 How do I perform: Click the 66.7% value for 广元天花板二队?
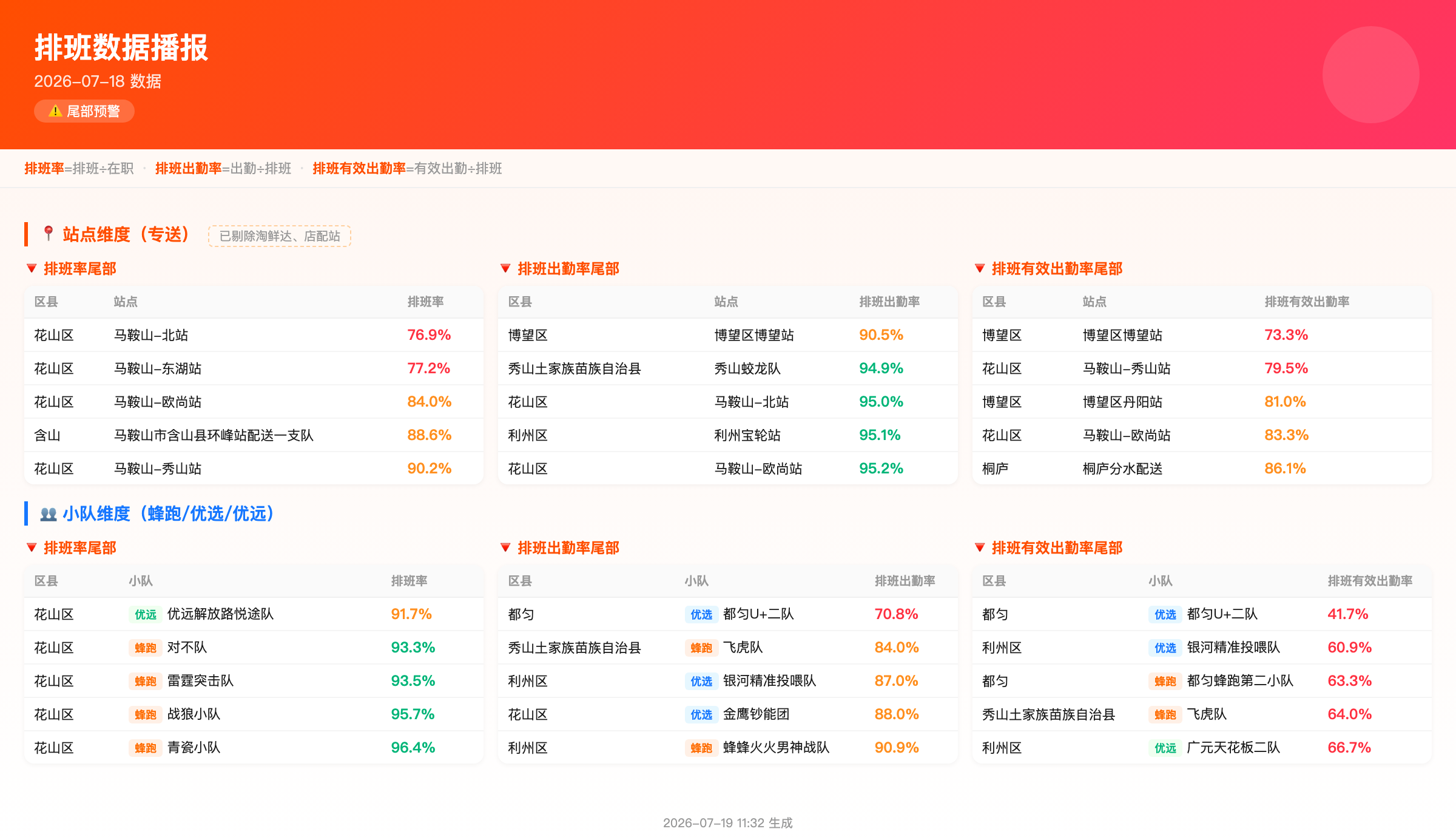pos(1349,748)
